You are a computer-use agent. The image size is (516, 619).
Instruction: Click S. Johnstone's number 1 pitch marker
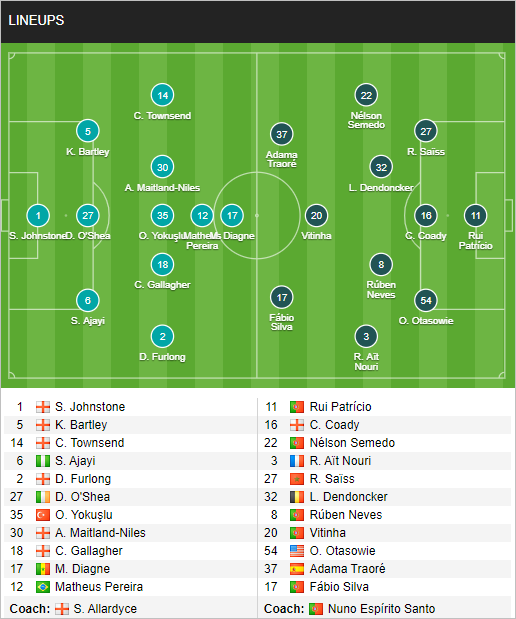click(38, 216)
